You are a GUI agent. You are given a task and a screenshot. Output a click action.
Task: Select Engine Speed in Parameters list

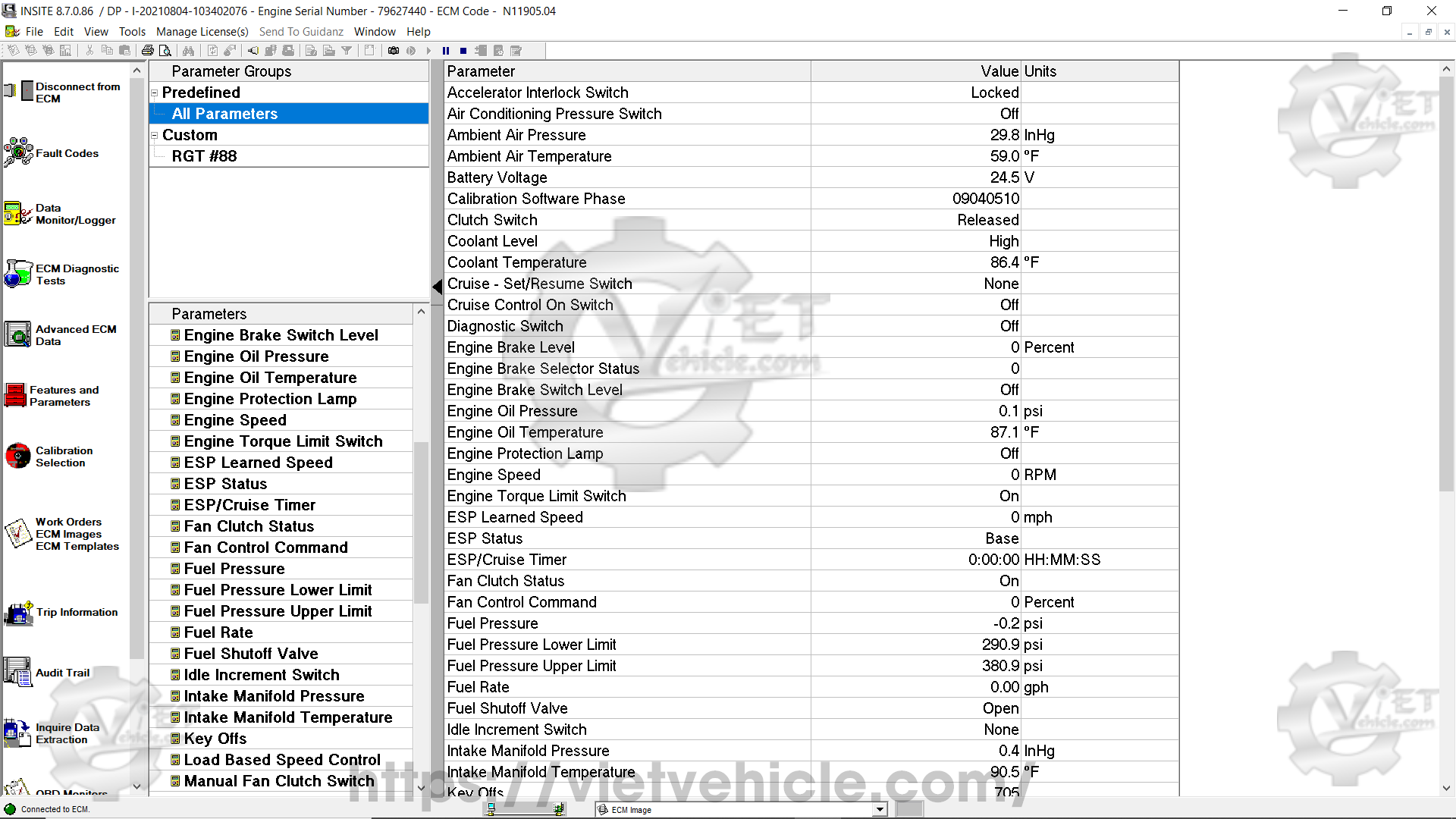point(235,420)
